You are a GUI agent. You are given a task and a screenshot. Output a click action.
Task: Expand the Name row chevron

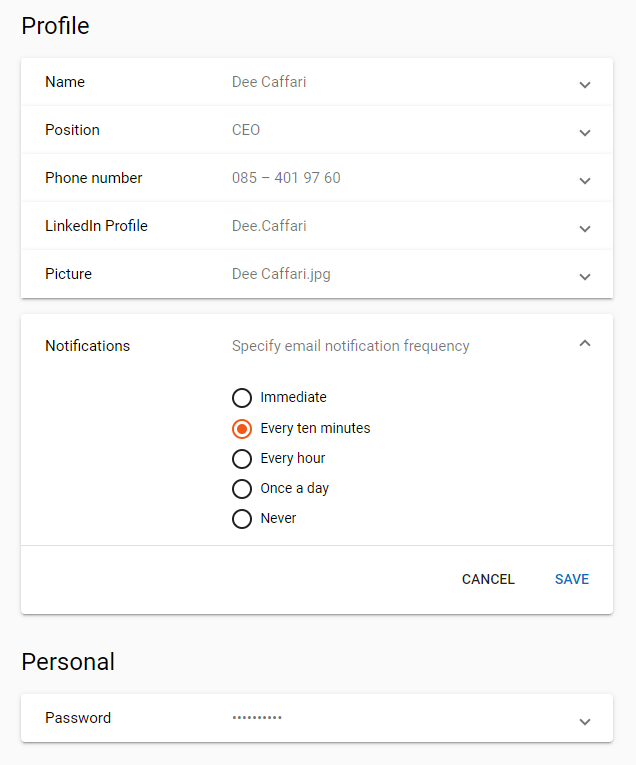pos(585,85)
